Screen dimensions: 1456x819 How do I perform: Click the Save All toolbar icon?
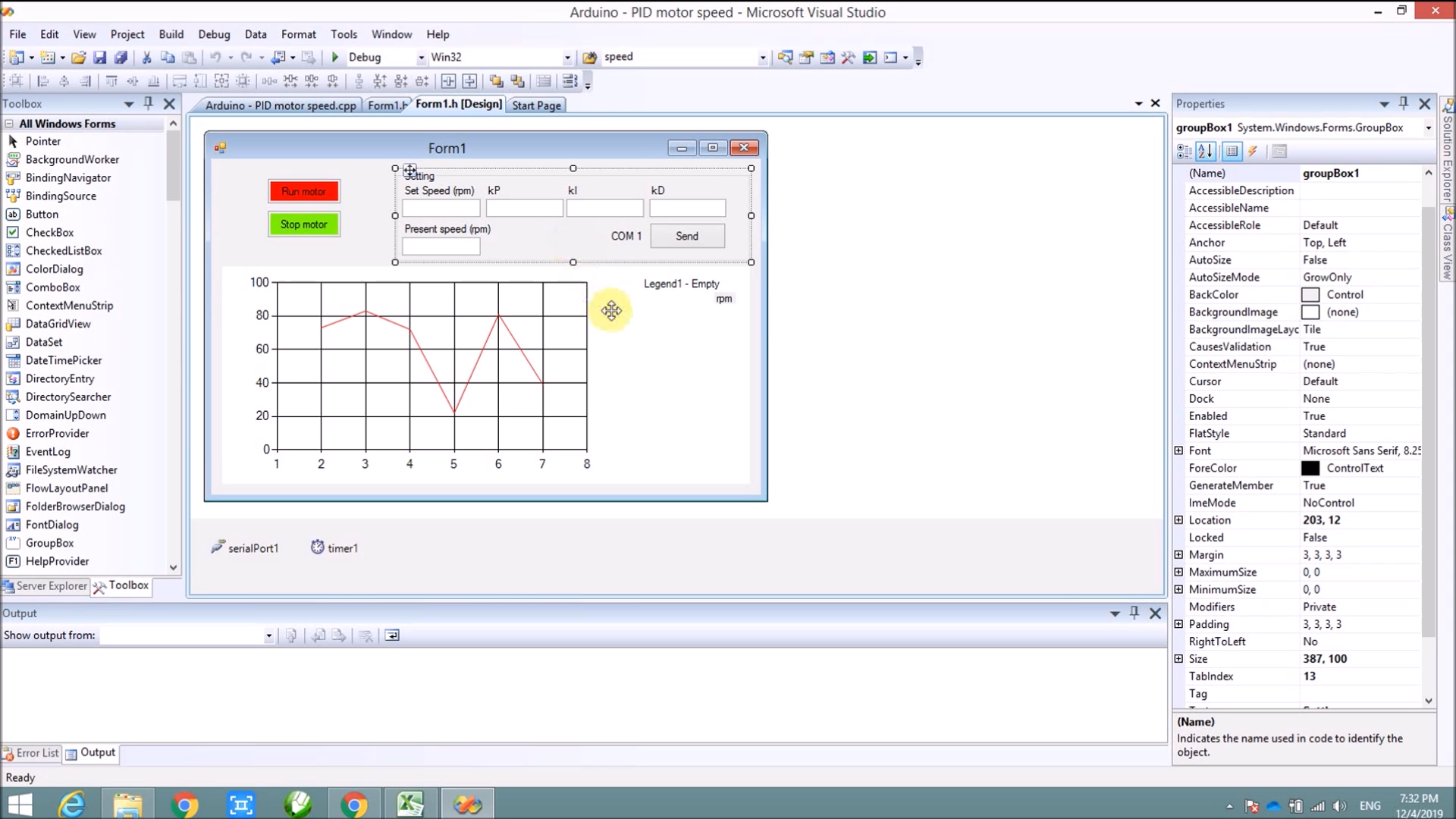point(121,57)
